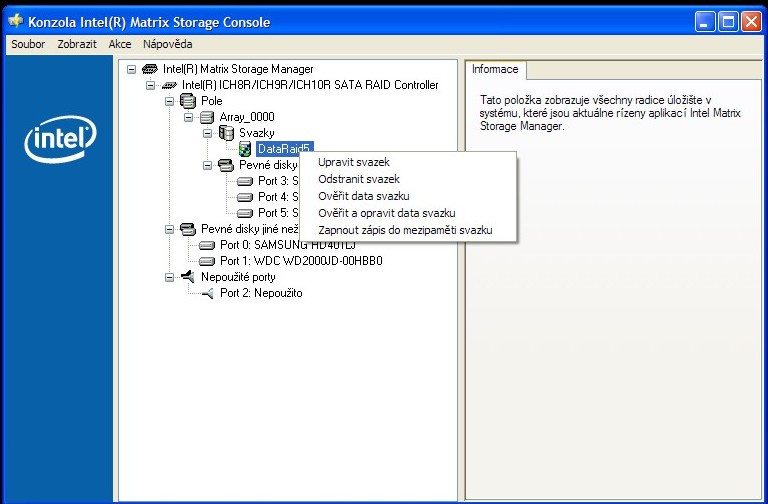Enable Zapnout zápis do mezipaměti svazku
Screen dimensions: 768x504
point(404,230)
